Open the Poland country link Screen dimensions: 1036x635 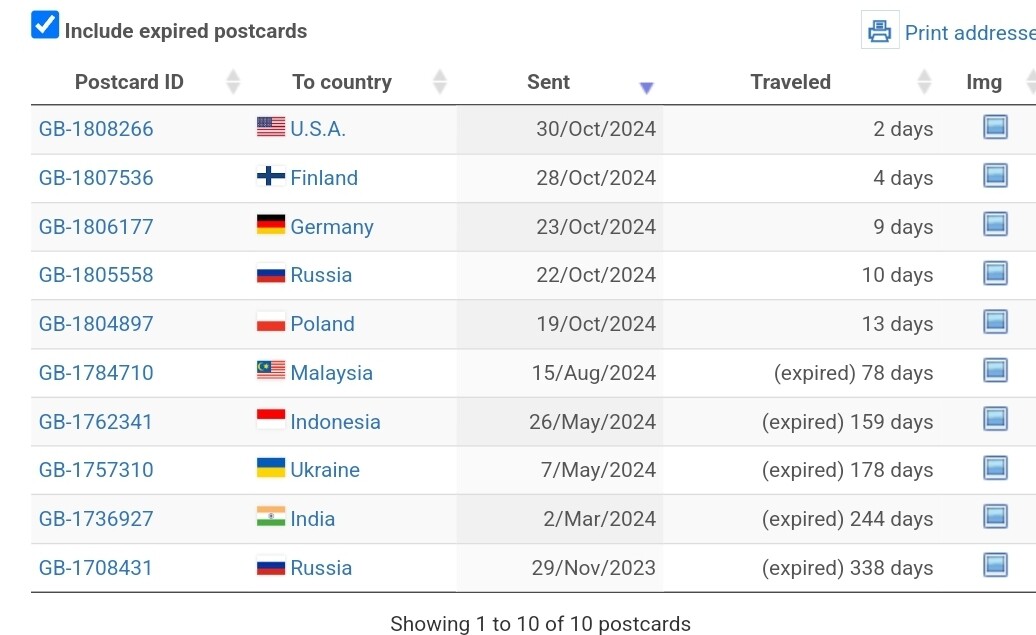pyautogui.click(x=322, y=324)
